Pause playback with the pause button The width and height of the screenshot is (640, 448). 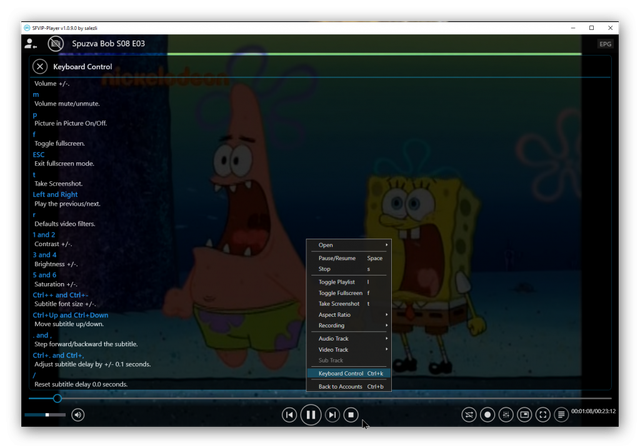click(x=311, y=415)
